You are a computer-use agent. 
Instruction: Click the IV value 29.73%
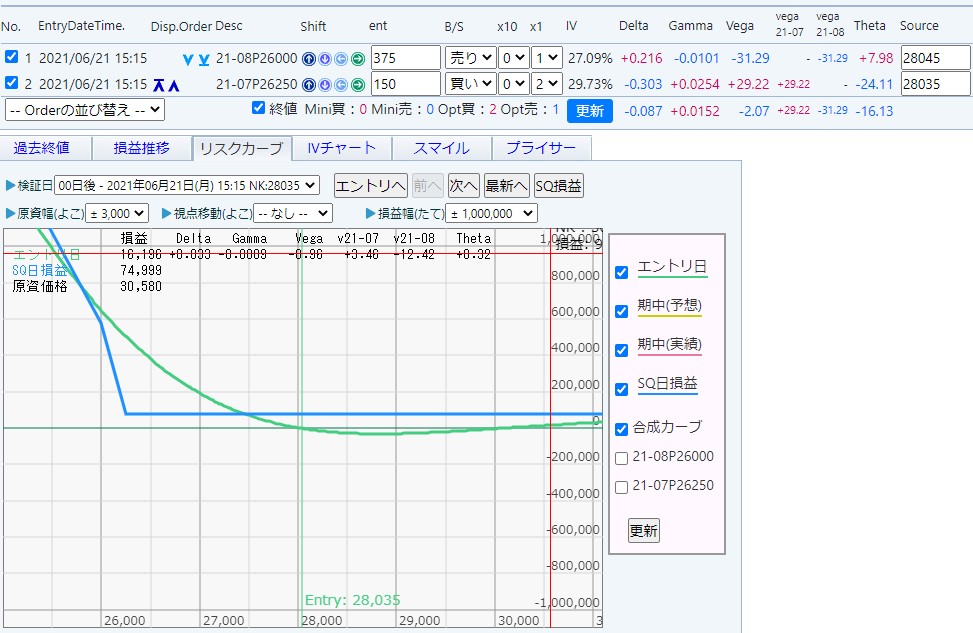coord(590,84)
